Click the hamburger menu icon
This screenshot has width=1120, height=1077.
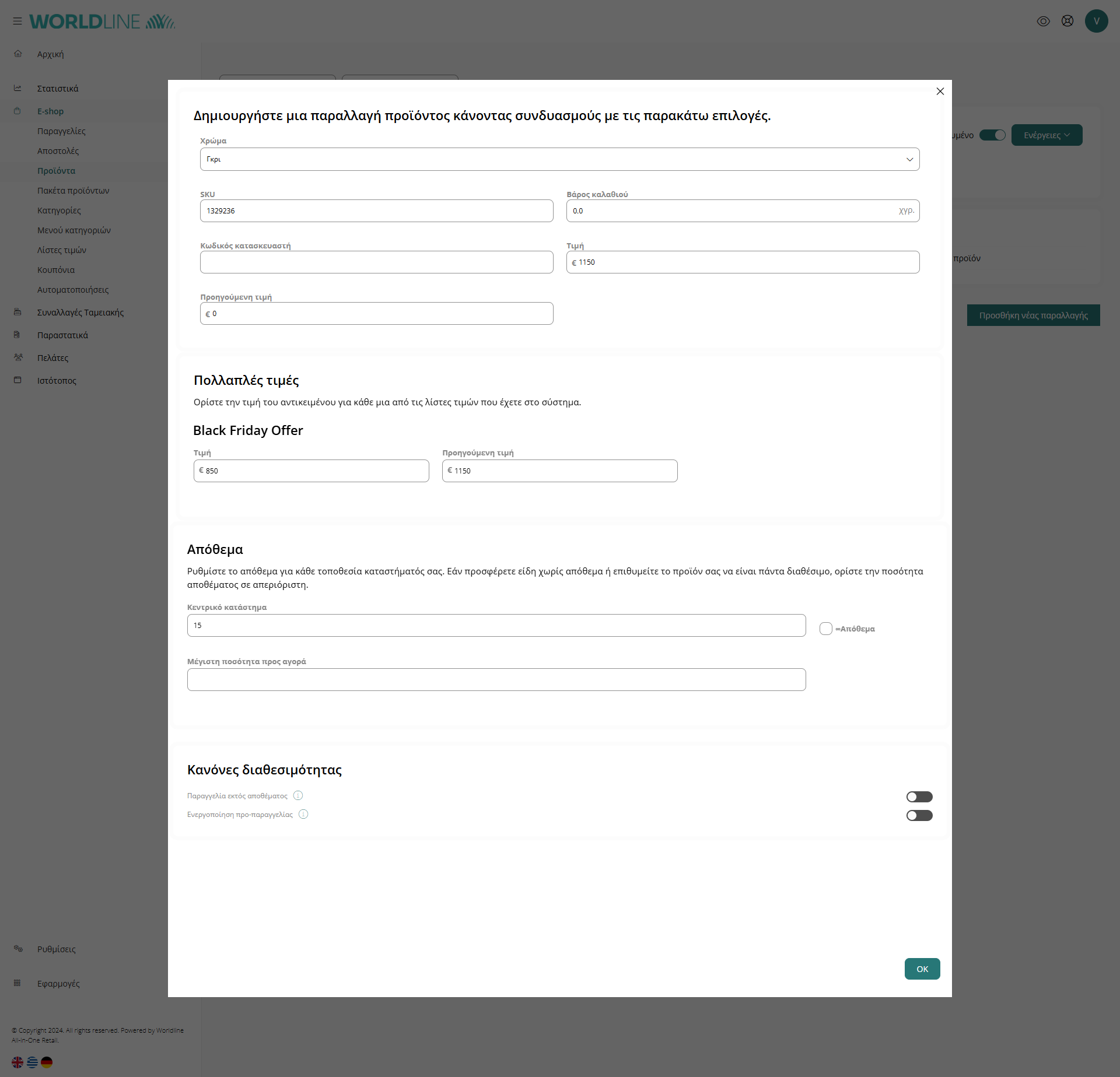pos(17,21)
